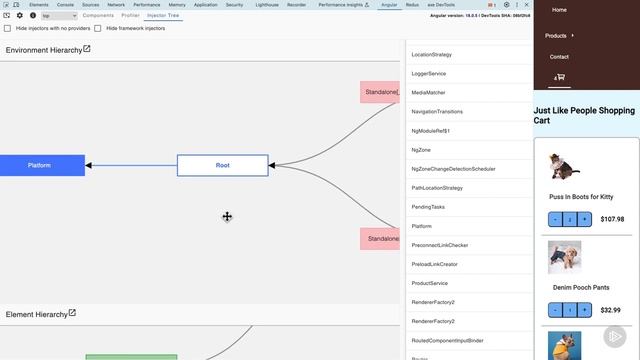Select NgModuleRef$1 provider row
Image resolution: width=640 pixels, height=360 pixels.
click(469, 131)
